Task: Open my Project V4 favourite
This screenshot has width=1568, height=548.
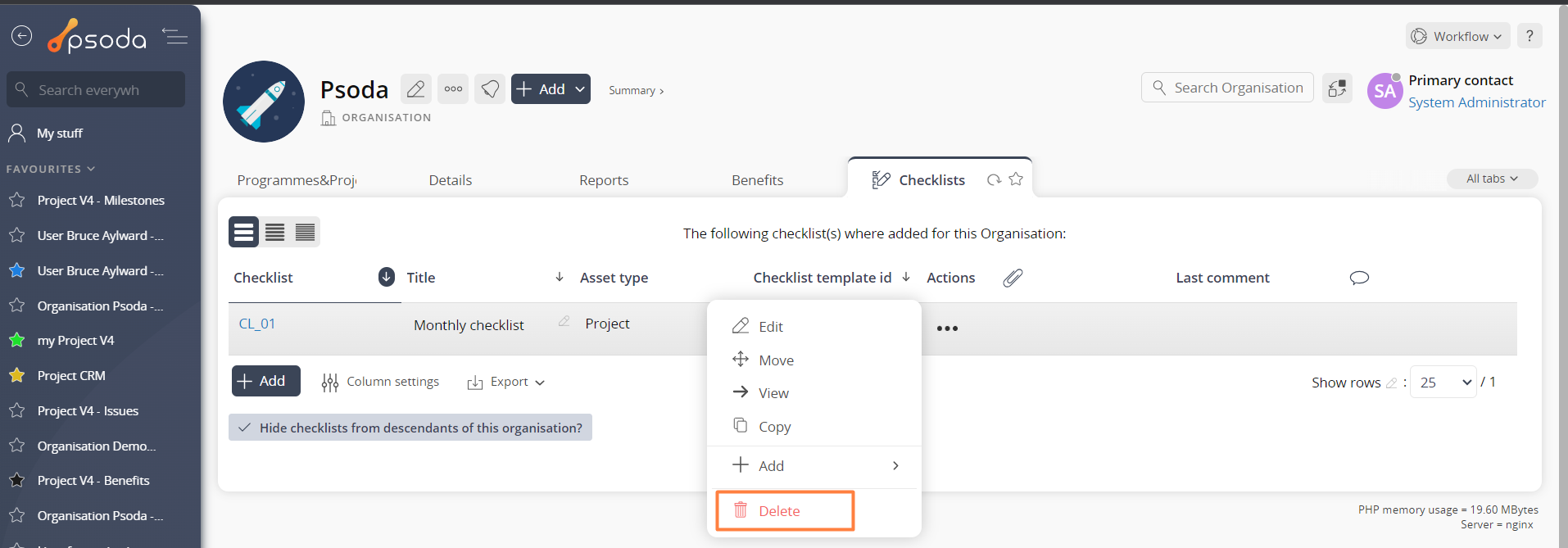Action: (x=75, y=340)
